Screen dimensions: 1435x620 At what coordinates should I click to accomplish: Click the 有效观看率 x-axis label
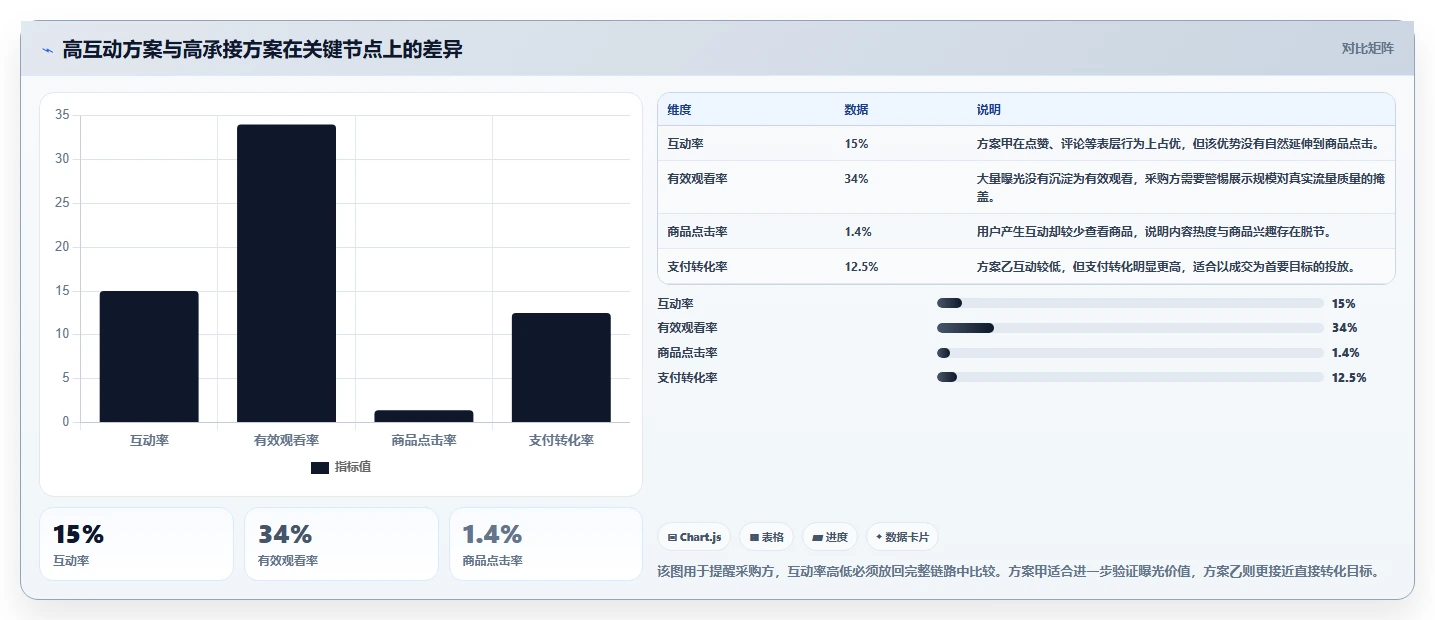(286, 440)
